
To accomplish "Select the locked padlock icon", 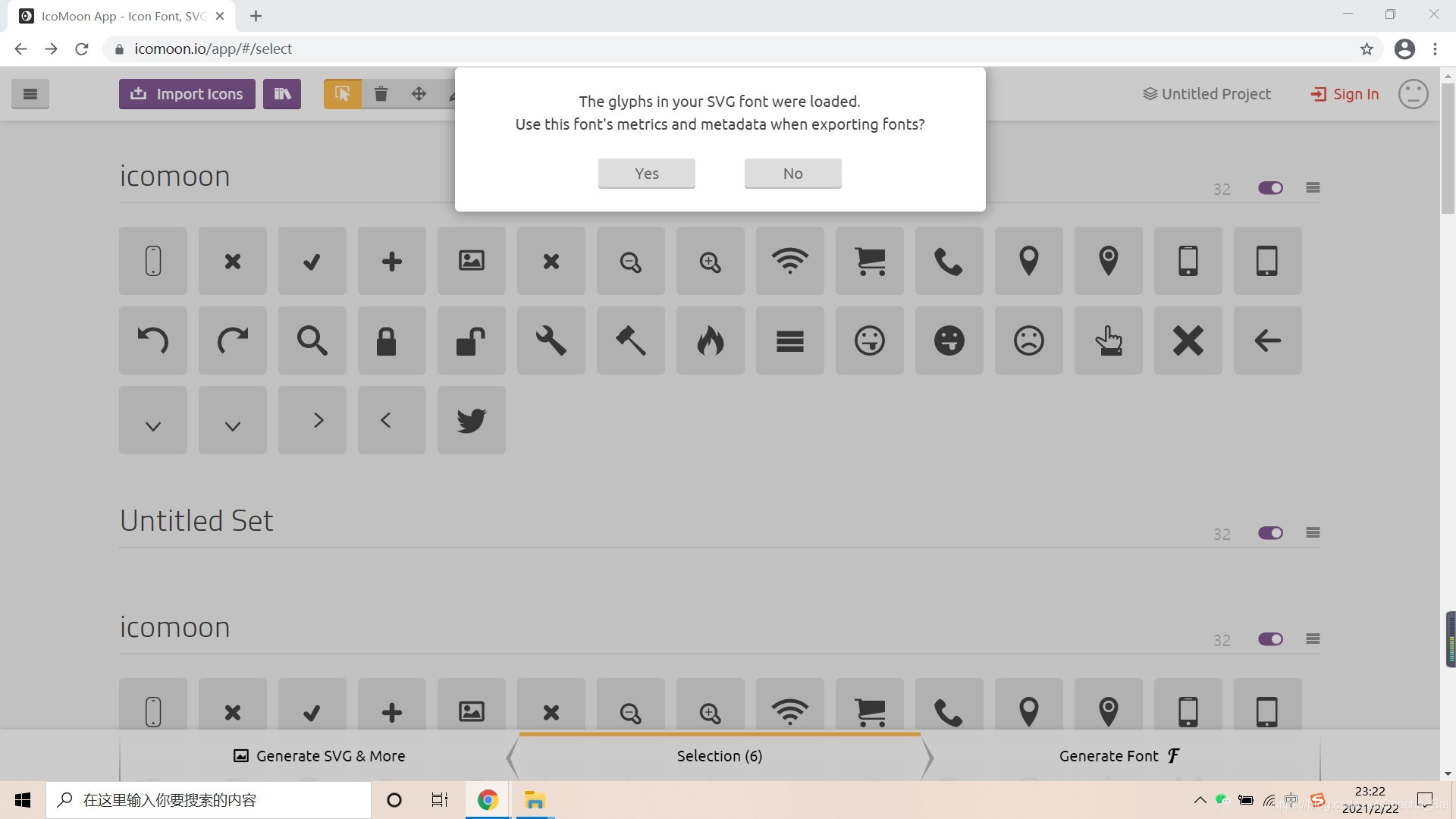I will point(391,340).
